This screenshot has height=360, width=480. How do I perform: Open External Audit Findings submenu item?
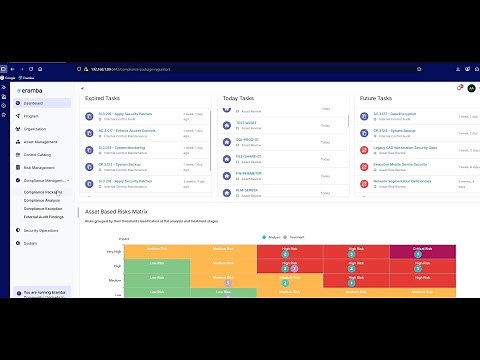(x=44, y=217)
